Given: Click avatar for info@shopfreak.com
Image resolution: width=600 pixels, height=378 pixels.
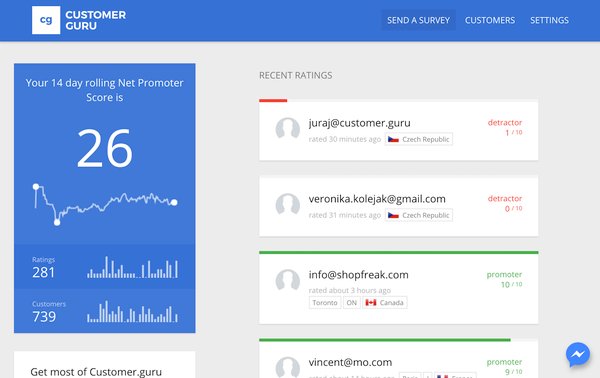Looking at the screenshot, I should point(287,280).
